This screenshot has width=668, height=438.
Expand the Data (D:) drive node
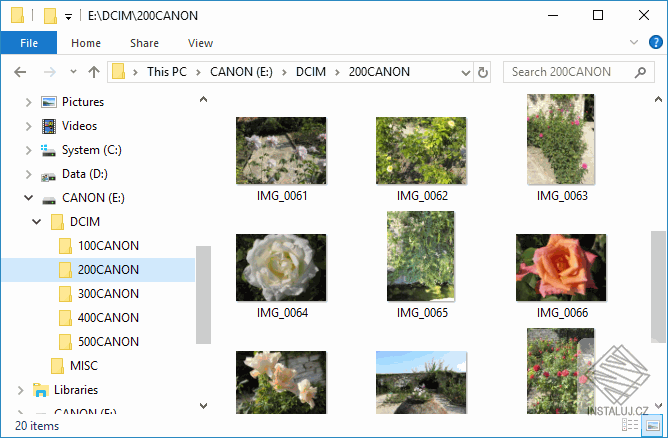[28, 174]
